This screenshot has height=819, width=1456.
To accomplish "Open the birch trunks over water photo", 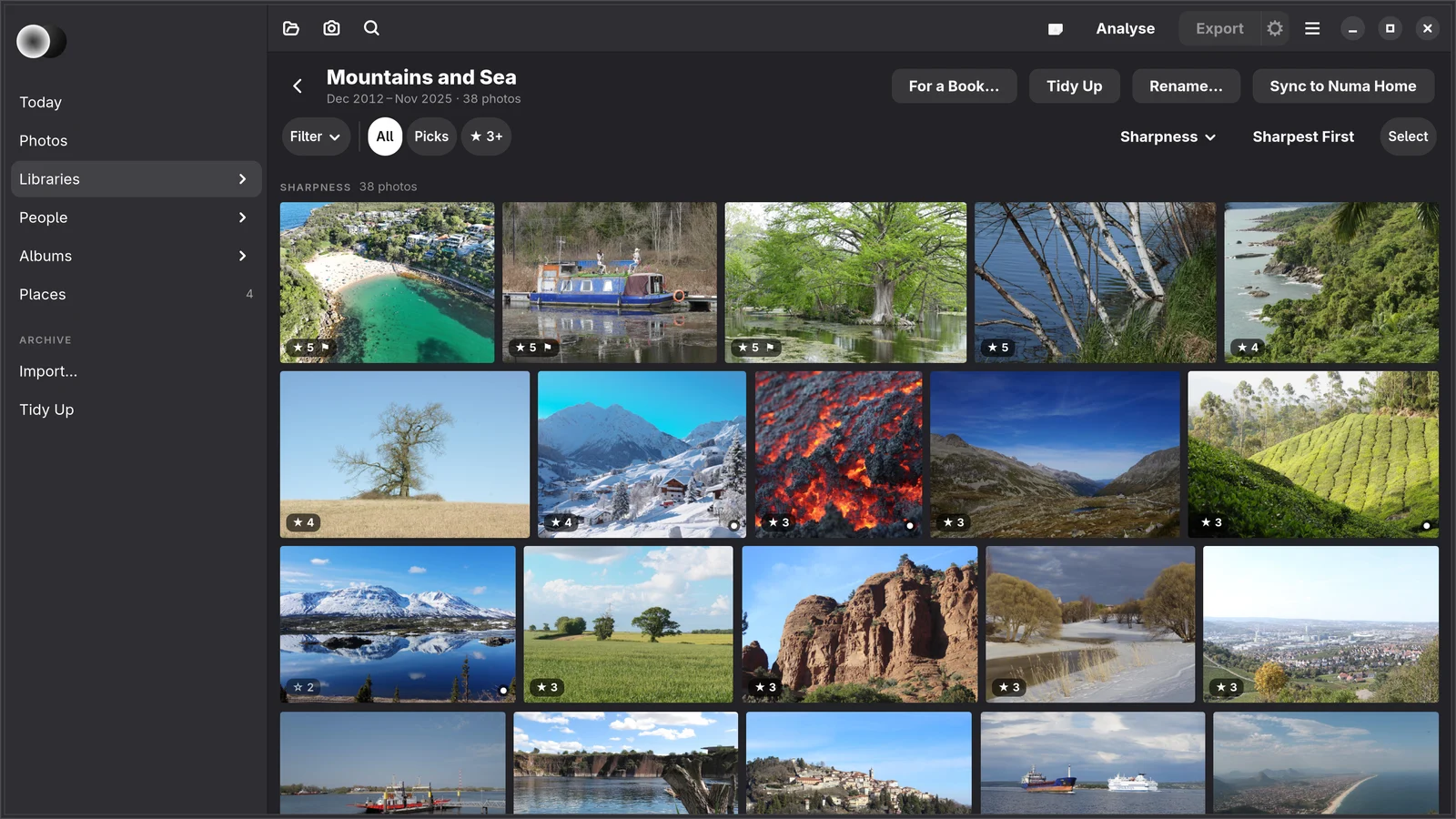I will pos(1095,282).
